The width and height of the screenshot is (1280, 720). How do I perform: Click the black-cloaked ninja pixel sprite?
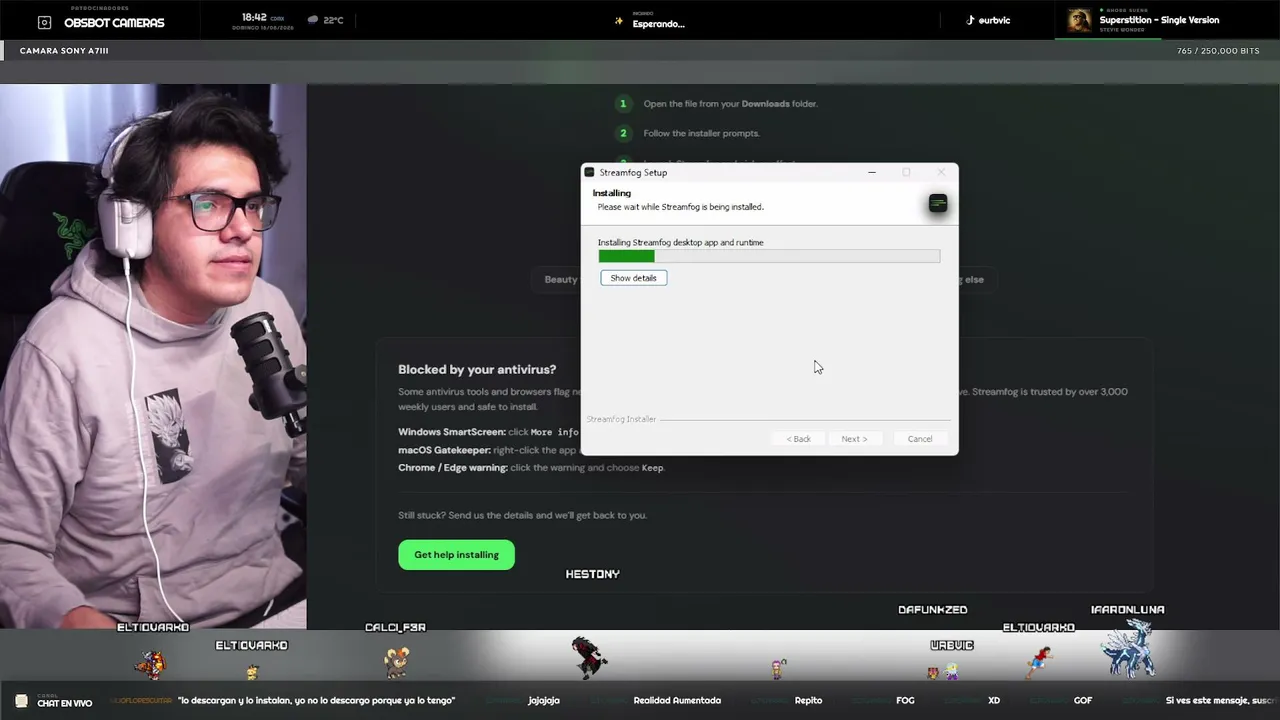click(x=589, y=657)
